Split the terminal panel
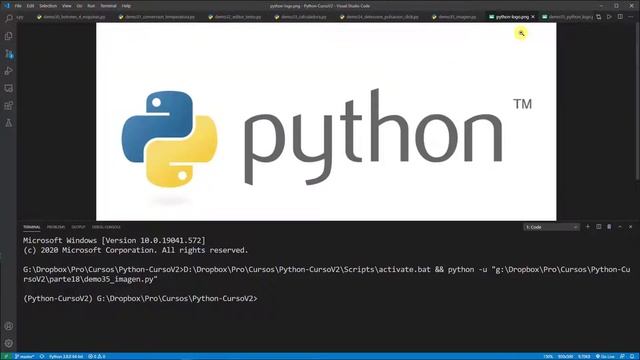Image resolution: width=640 pixels, height=360 pixels. pyautogui.click(x=598, y=227)
